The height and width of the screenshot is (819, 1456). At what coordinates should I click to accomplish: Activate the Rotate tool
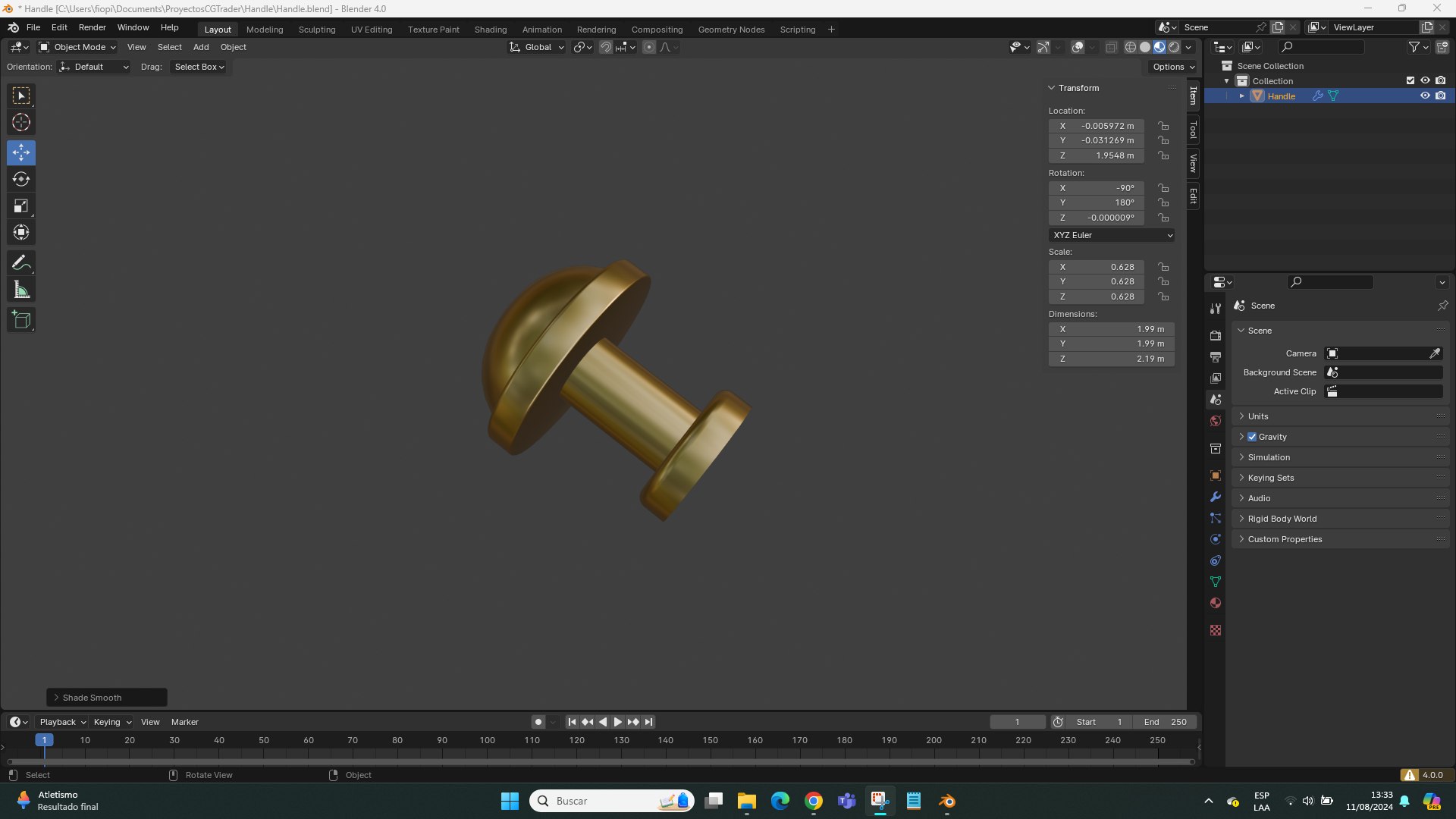coord(21,180)
